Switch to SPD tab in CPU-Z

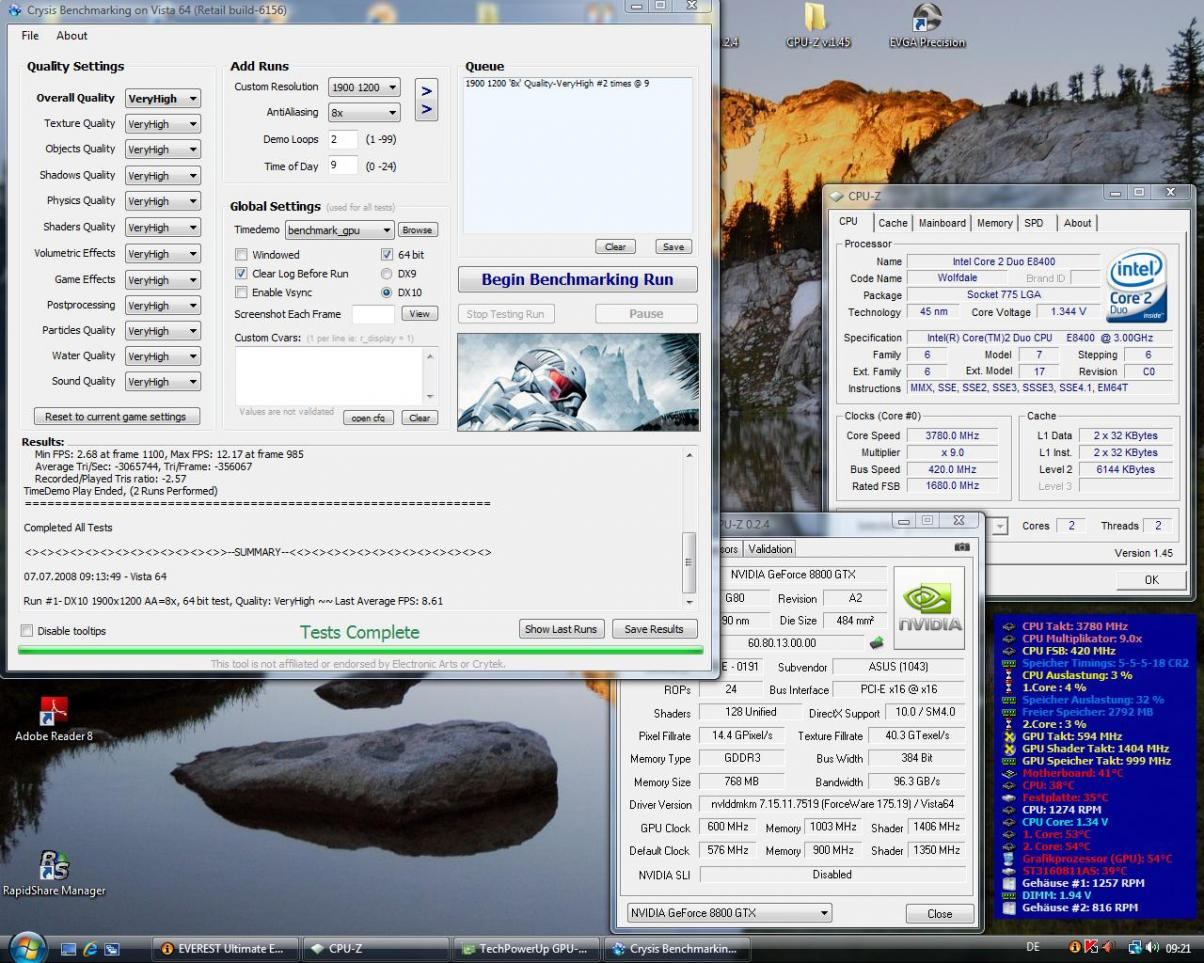coord(1034,223)
